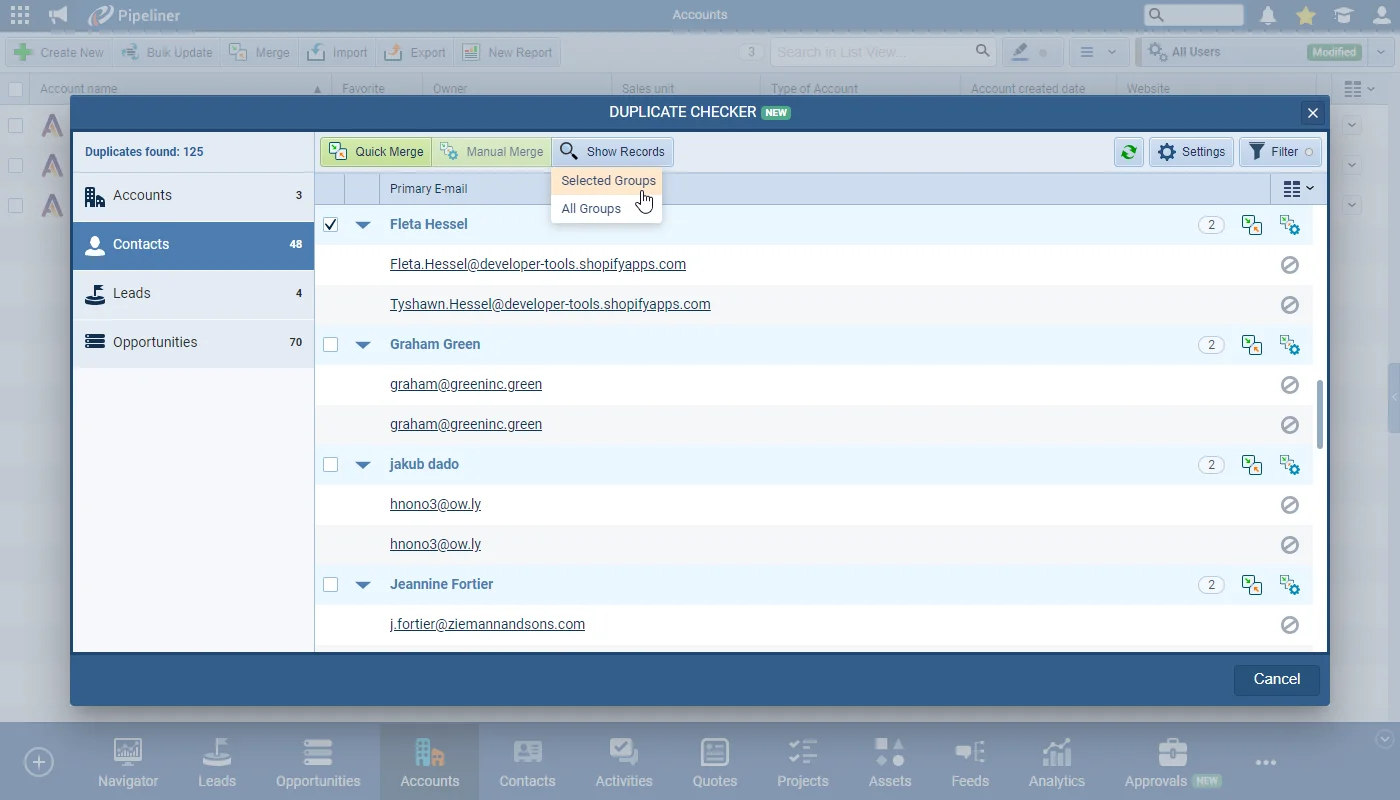The height and width of the screenshot is (800, 1400).
Task: Exclude second hnono3@ow.ly record
Action: point(1290,545)
